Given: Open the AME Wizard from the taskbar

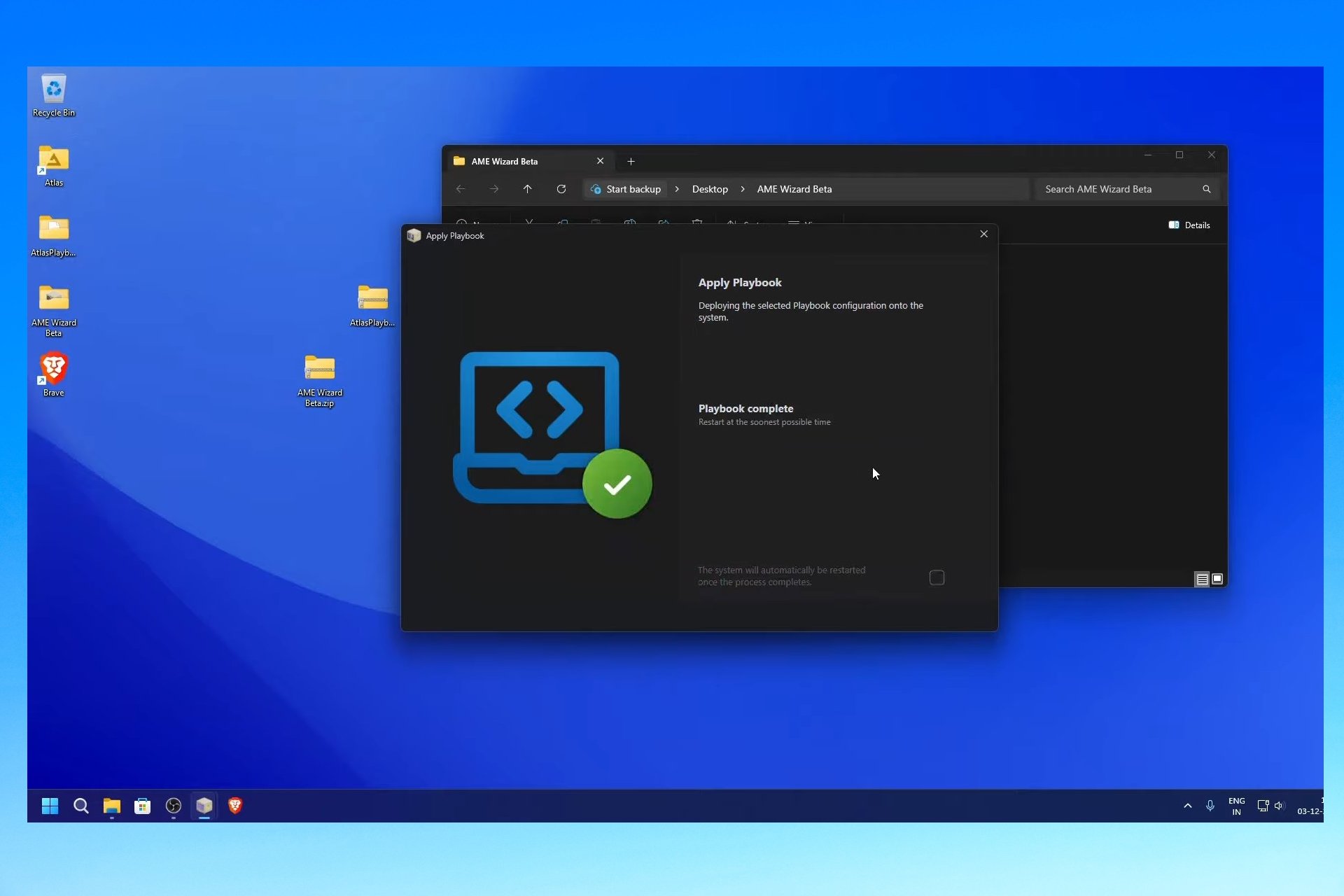Looking at the screenshot, I should 204,806.
